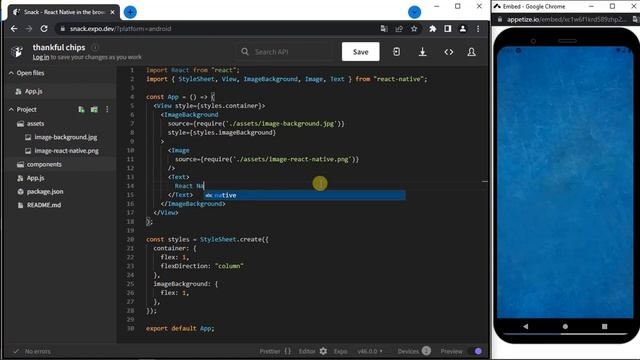Viewport: 640px width, 360px height.
Task: Select the Snack - React Native browser tab
Action: point(63,12)
